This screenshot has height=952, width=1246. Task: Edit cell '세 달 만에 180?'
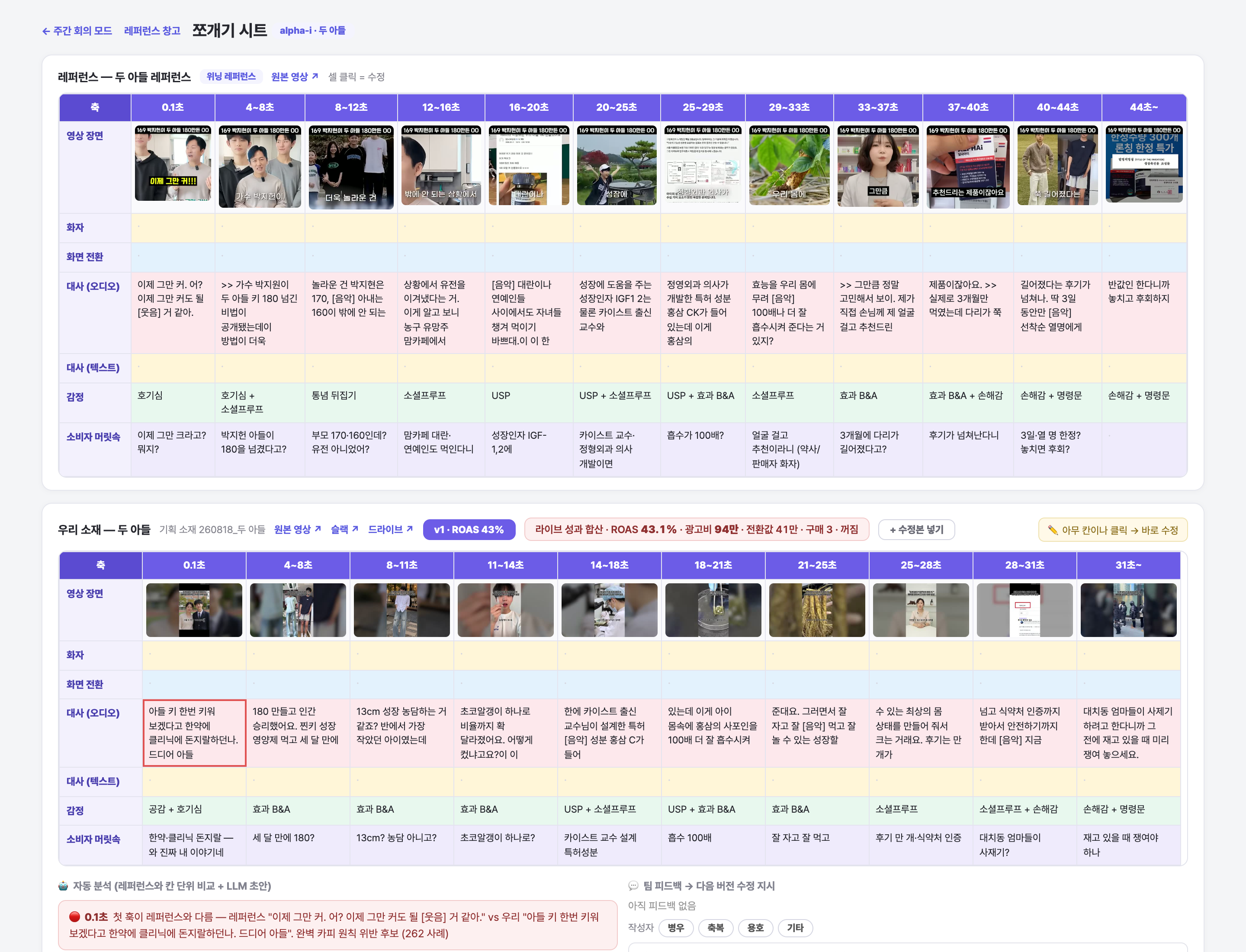click(x=298, y=845)
